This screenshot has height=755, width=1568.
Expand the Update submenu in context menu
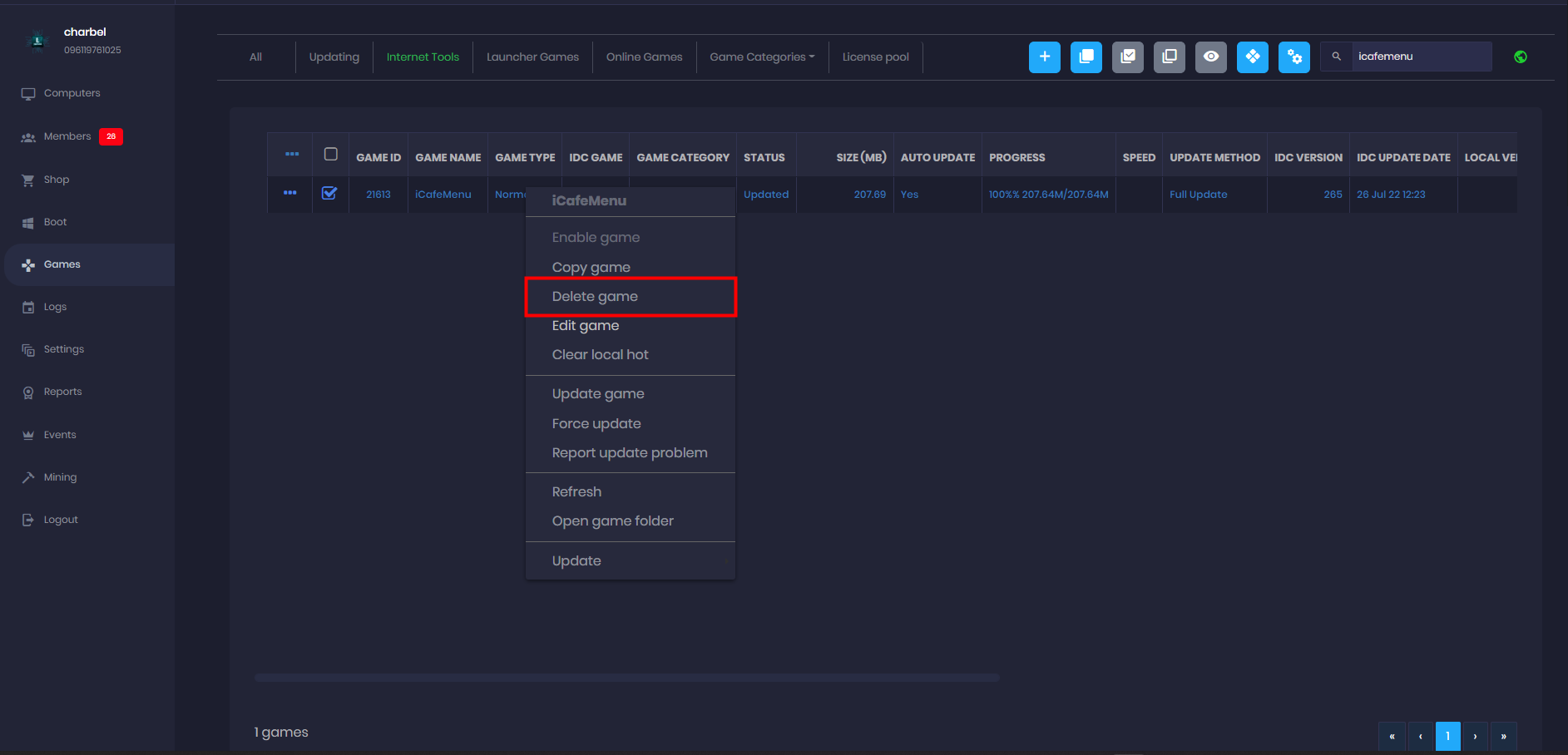631,561
